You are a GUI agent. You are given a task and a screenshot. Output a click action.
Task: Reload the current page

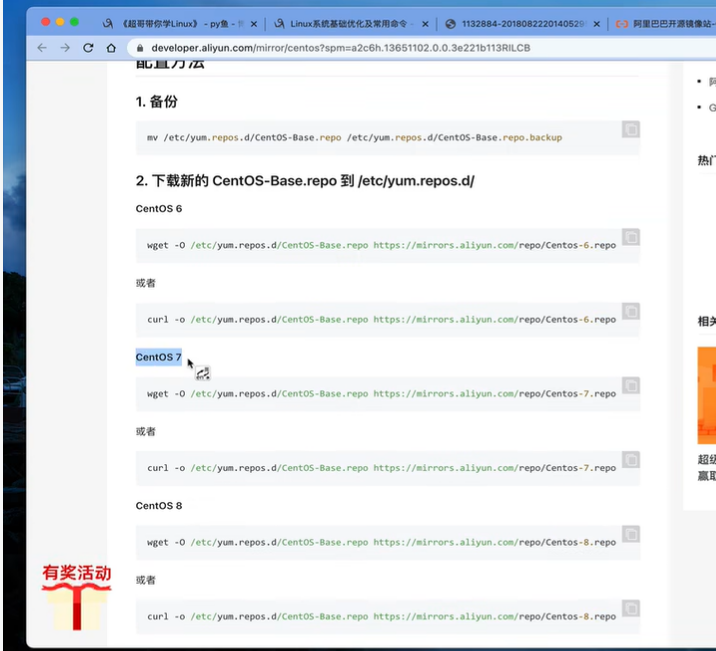tap(88, 48)
